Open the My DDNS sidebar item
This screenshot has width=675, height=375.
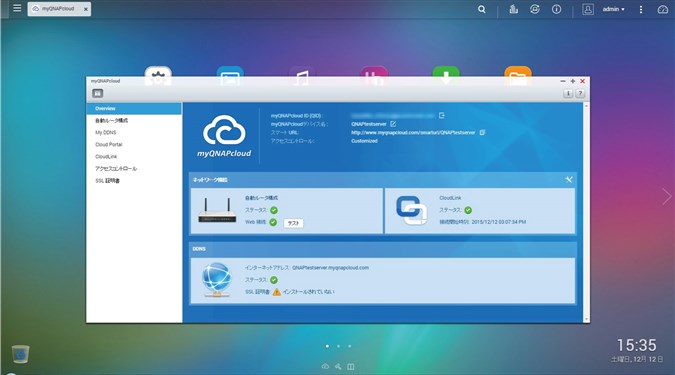click(x=134, y=133)
